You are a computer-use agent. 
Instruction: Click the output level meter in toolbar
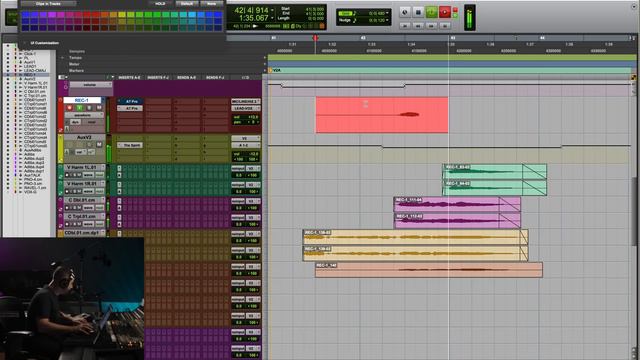(x=469, y=18)
